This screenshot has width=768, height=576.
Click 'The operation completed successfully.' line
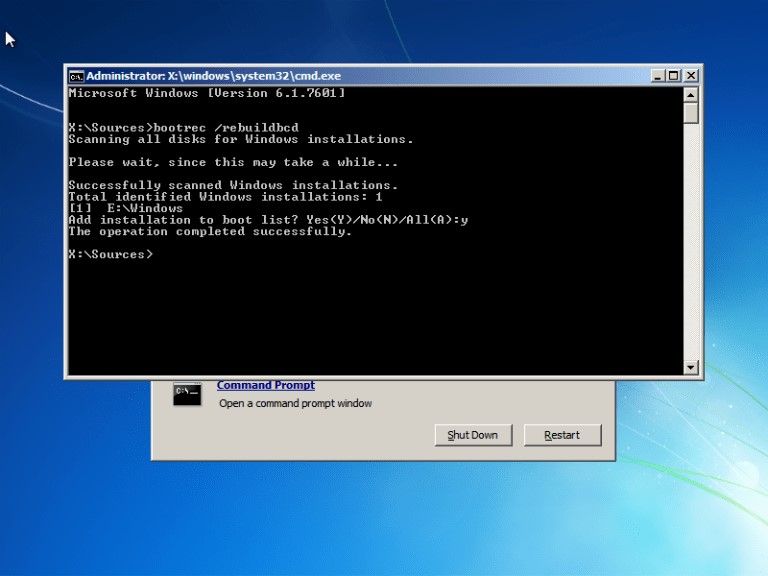tap(210, 231)
